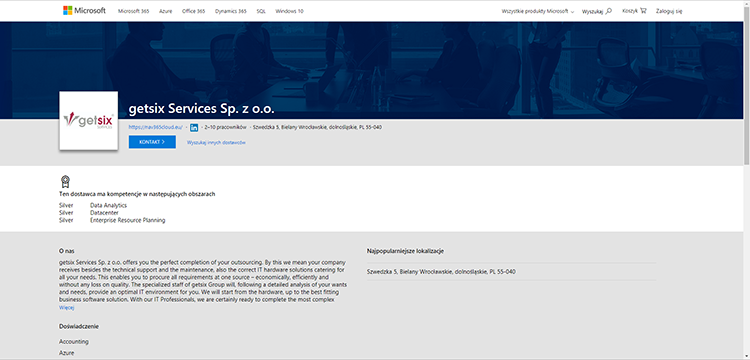Click Zaloguj się sign-in link

[669, 11]
